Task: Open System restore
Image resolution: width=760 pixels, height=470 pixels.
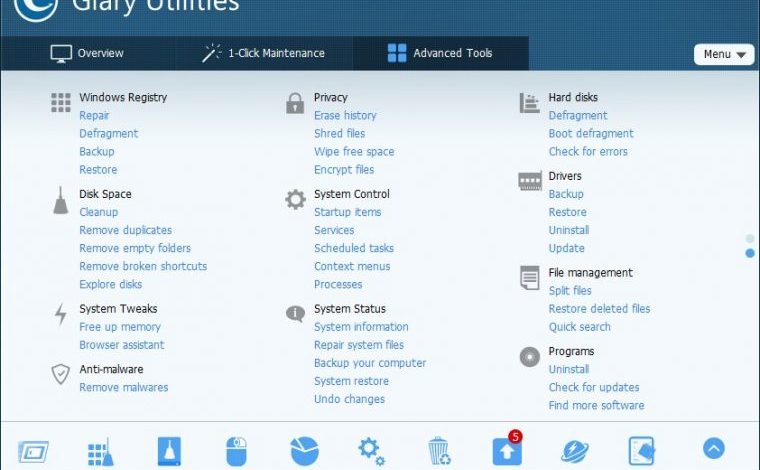Action: [351, 381]
